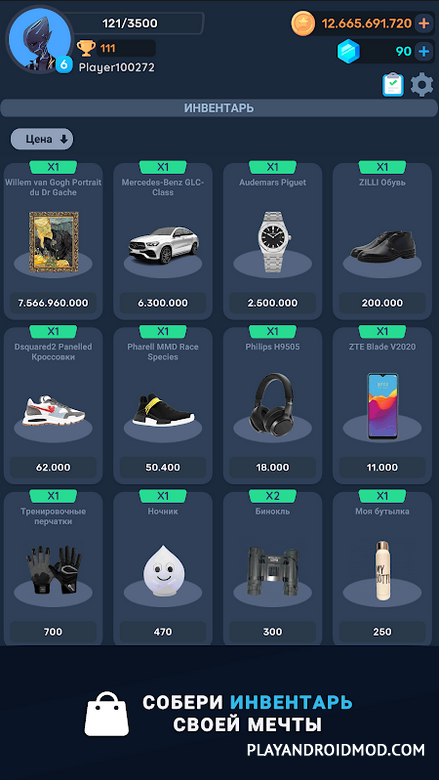Image resolution: width=439 pixels, height=780 pixels.
Task: Select the Willem van Gogh Portrait painting
Action: pos(53,241)
